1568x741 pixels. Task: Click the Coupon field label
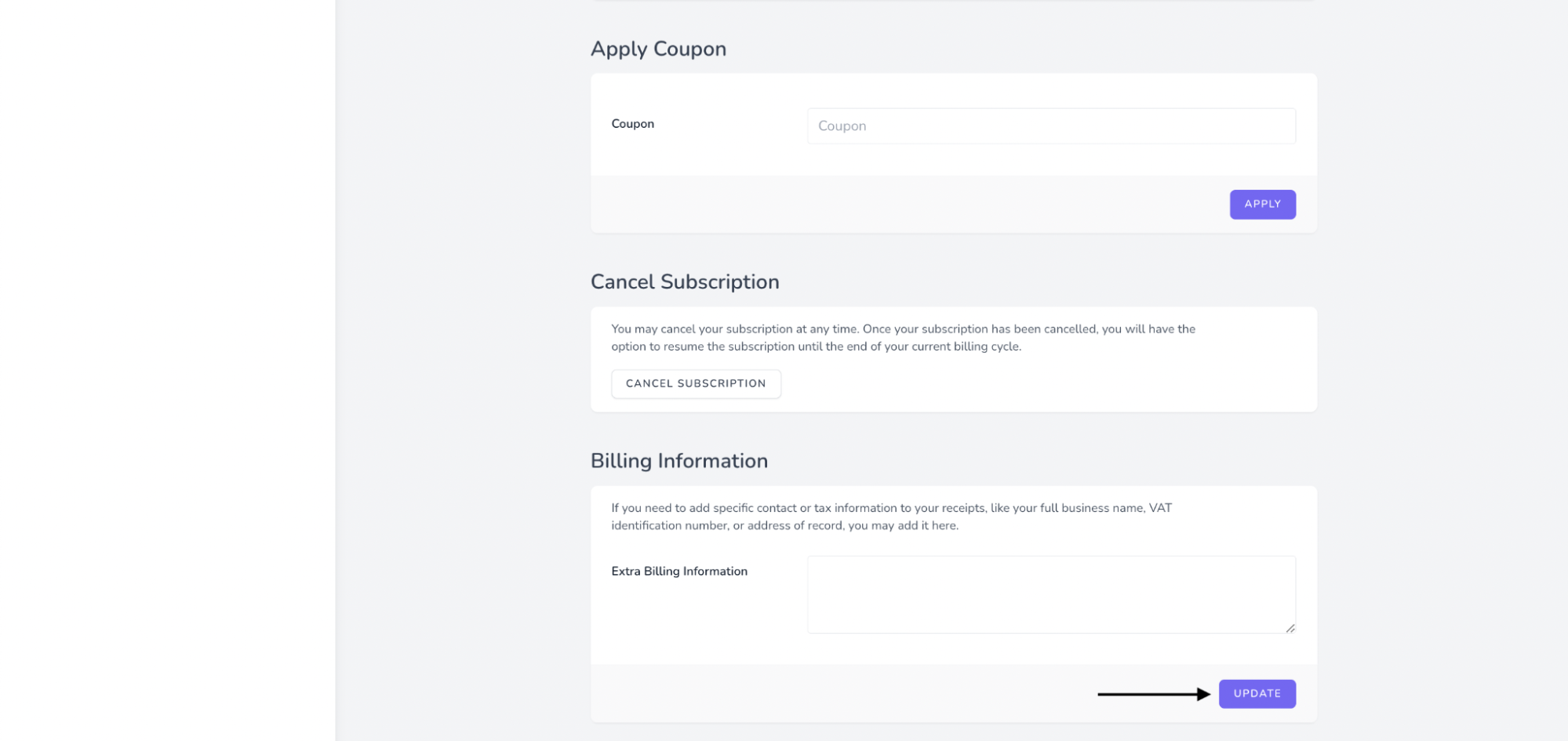[x=632, y=124]
